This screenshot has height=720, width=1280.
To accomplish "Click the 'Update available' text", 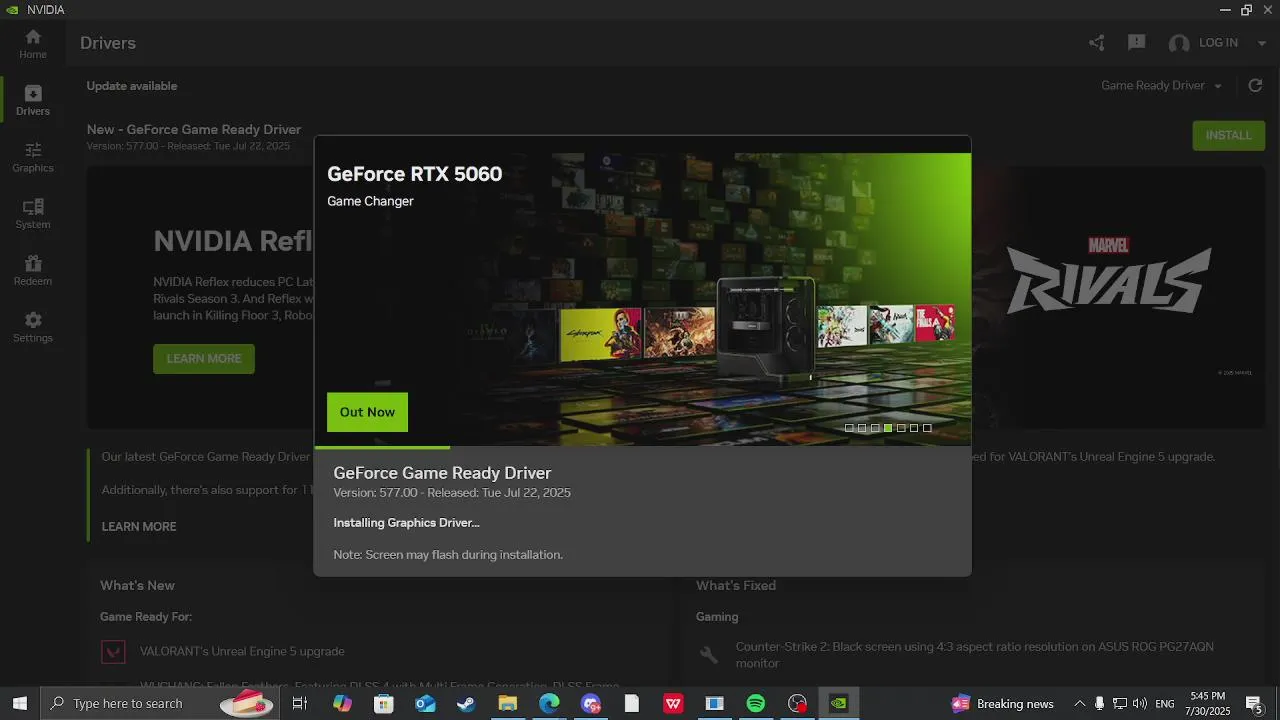I will point(132,86).
